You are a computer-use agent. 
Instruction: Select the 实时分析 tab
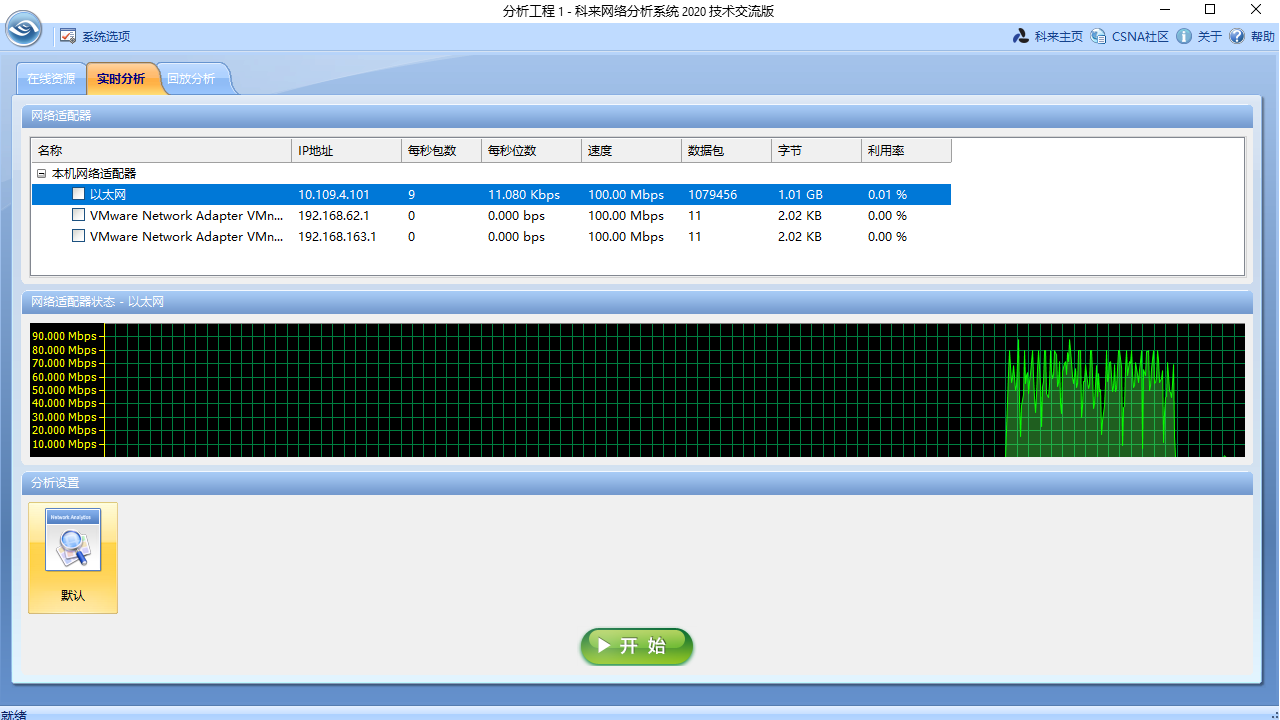click(121, 78)
